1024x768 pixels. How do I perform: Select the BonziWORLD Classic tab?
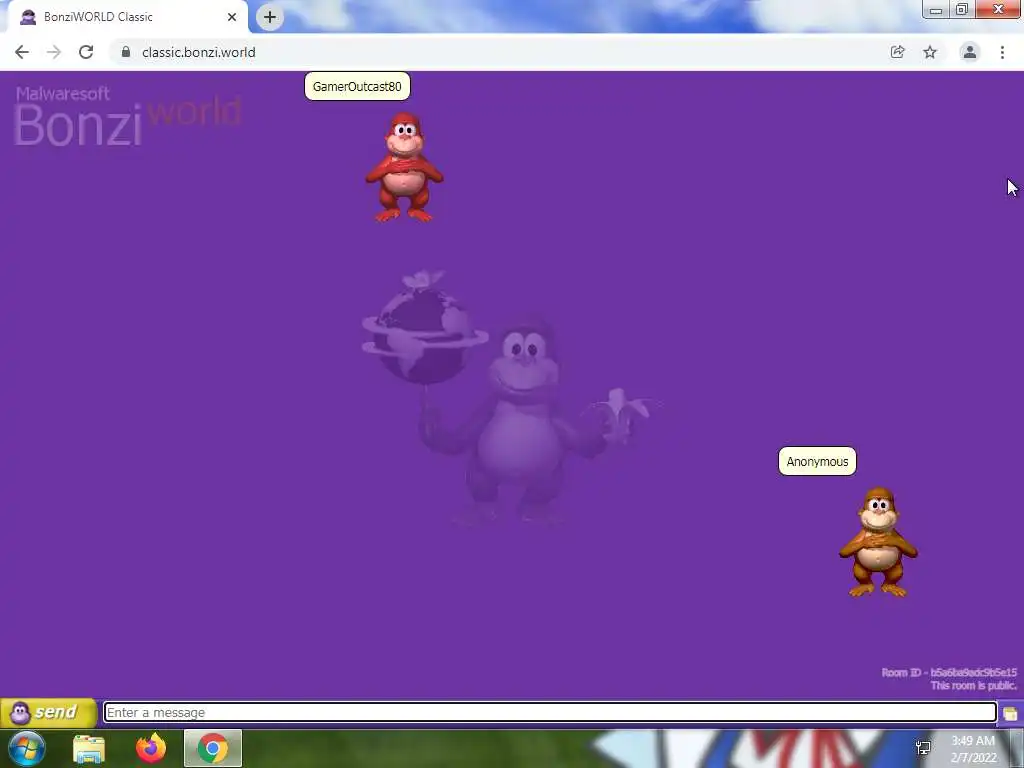[127, 17]
